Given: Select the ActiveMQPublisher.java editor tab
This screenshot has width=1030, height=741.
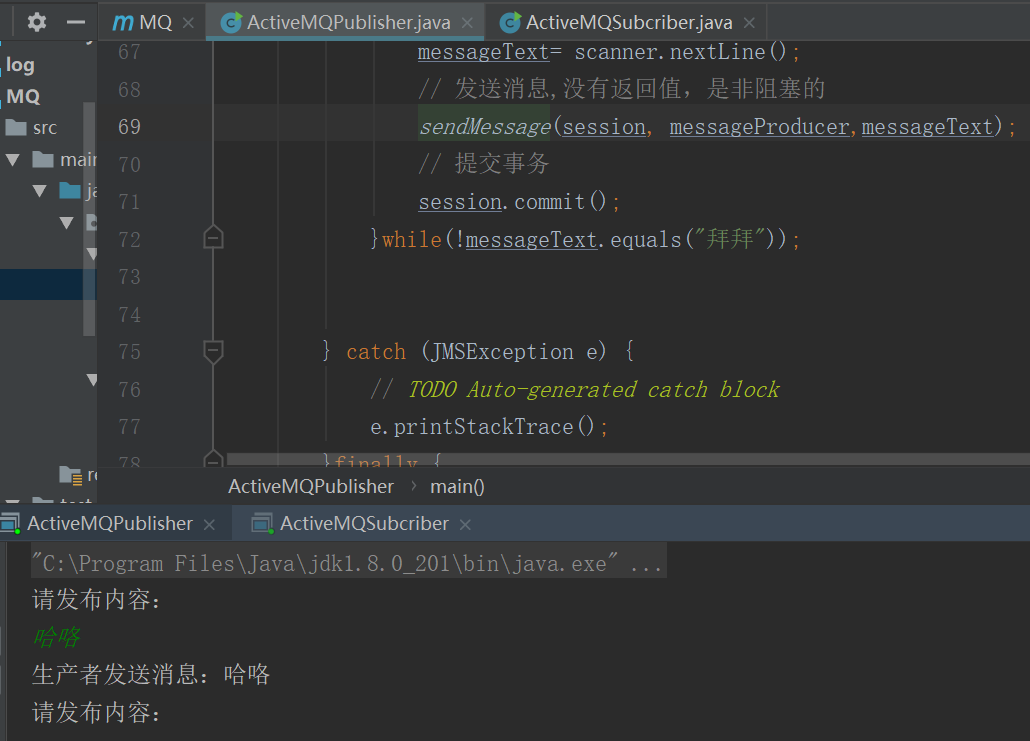Looking at the screenshot, I should pyautogui.click(x=346, y=22).
